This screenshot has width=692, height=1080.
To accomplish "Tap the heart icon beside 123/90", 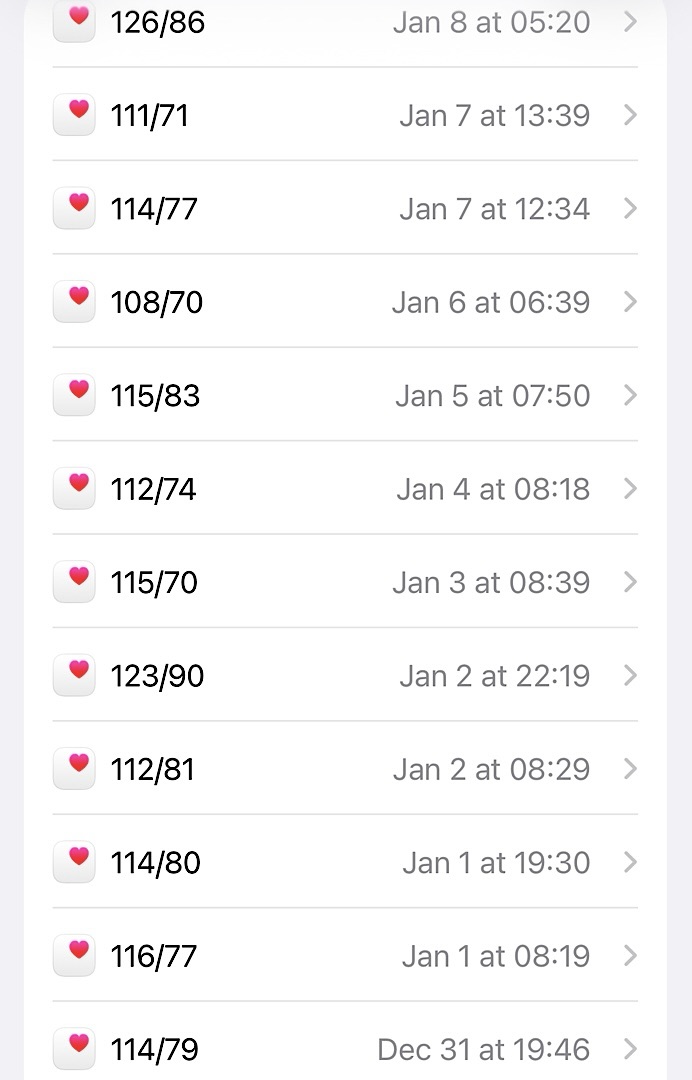I will point(74,676).
